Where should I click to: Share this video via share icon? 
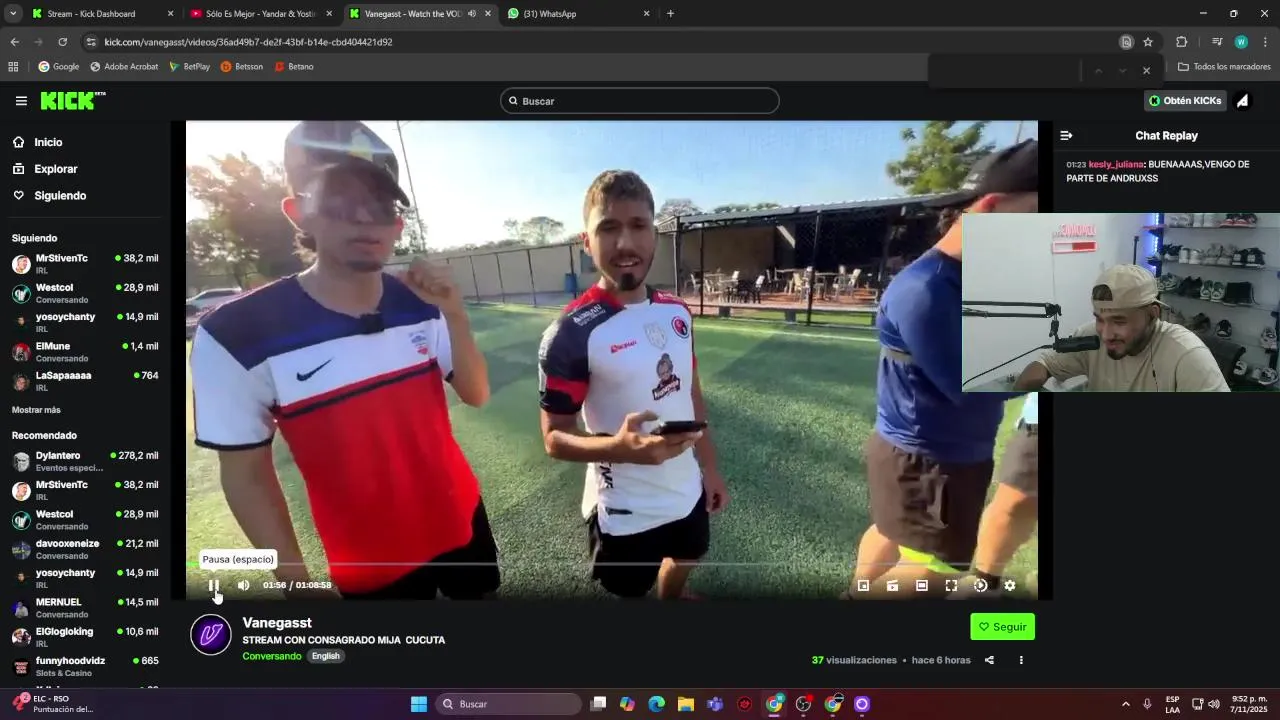click(x=989, y=660)
